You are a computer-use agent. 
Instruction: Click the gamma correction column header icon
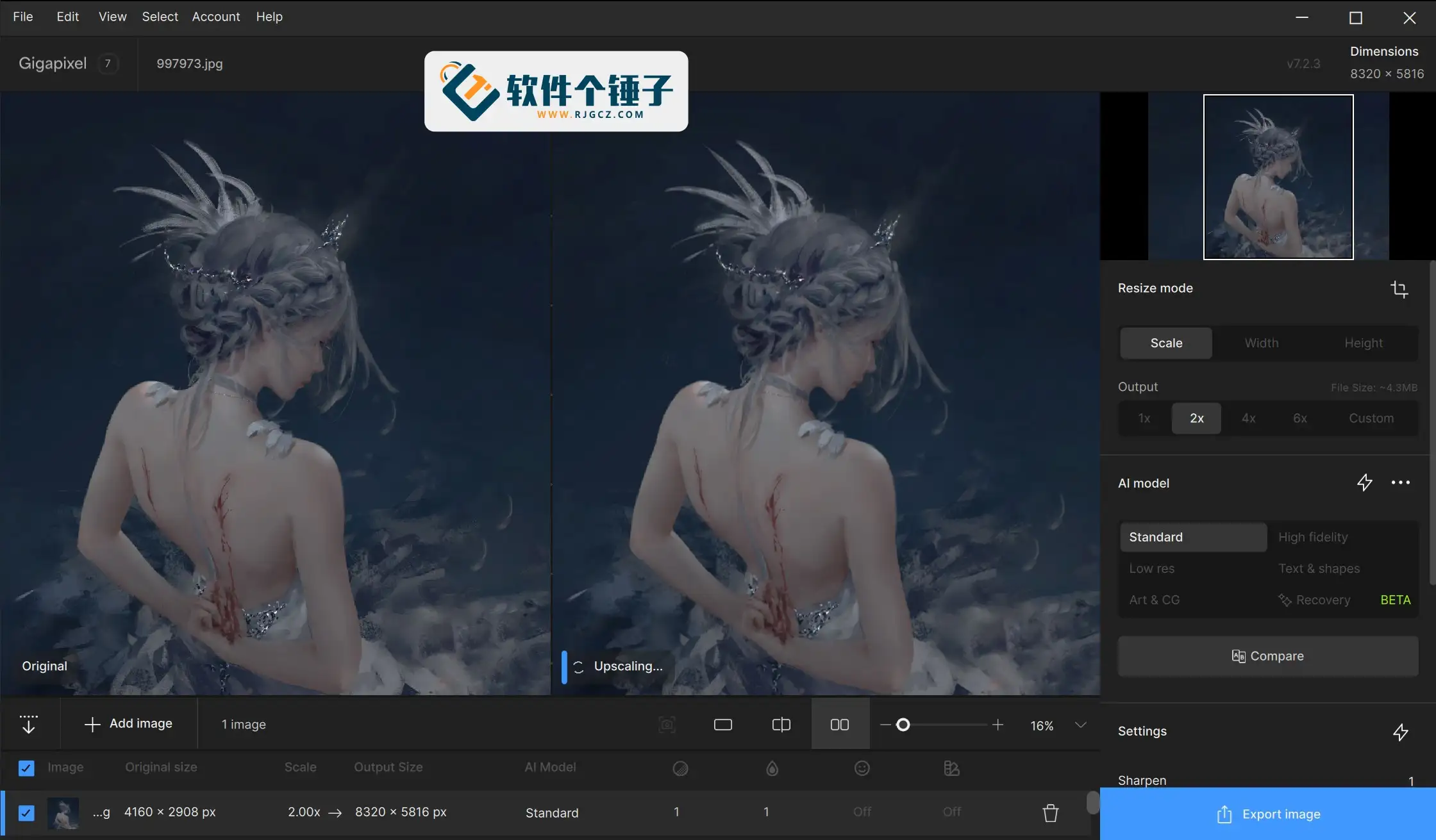[952, 768]
